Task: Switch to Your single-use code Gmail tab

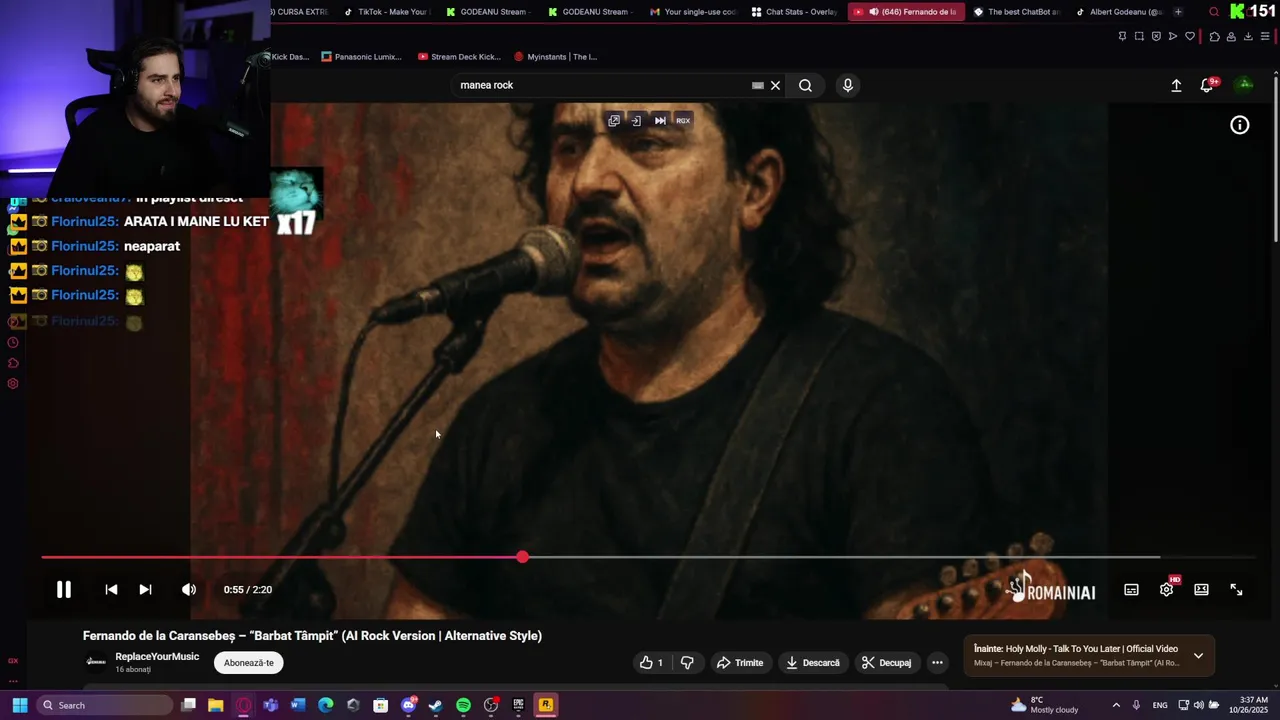Action: pyautogui.click(x=692, y=12)
